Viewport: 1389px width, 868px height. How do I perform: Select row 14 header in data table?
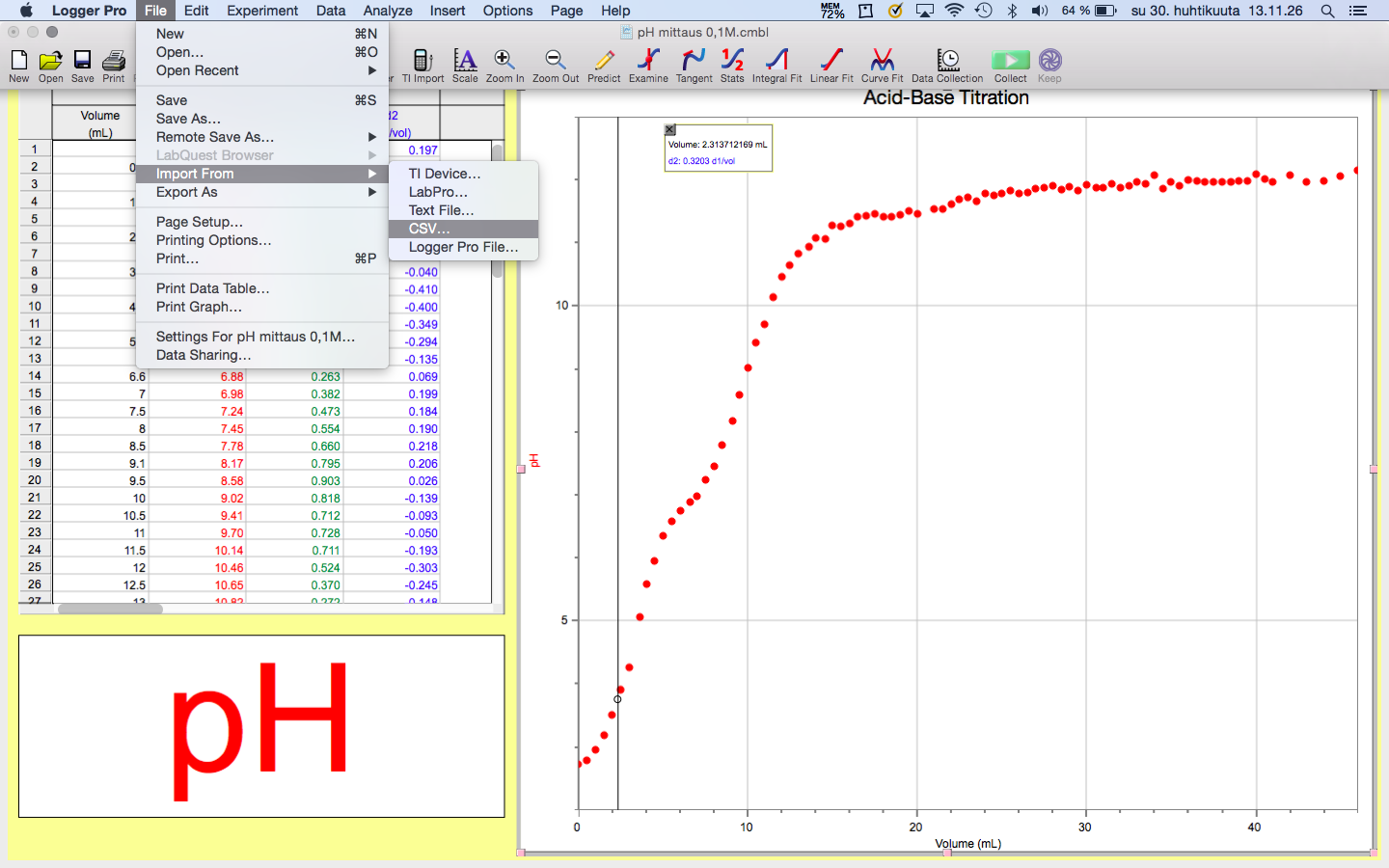(x=35, y=376)
